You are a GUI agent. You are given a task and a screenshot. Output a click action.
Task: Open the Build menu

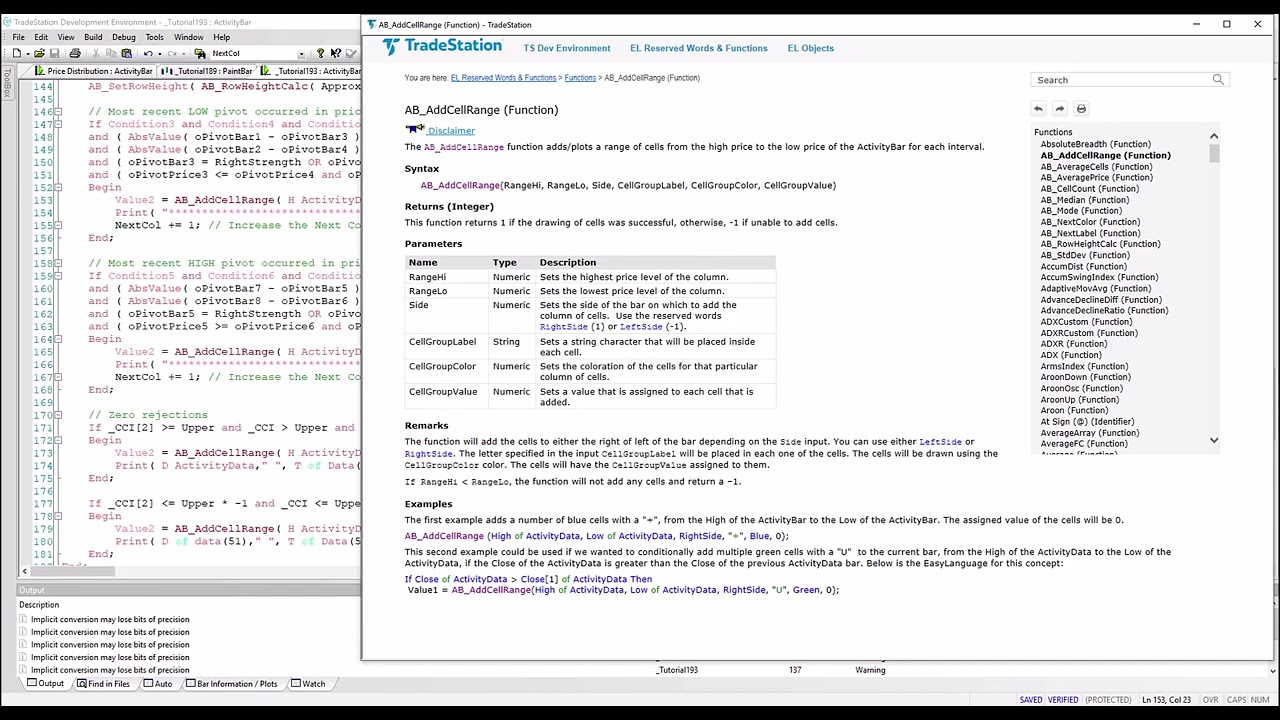93,37
